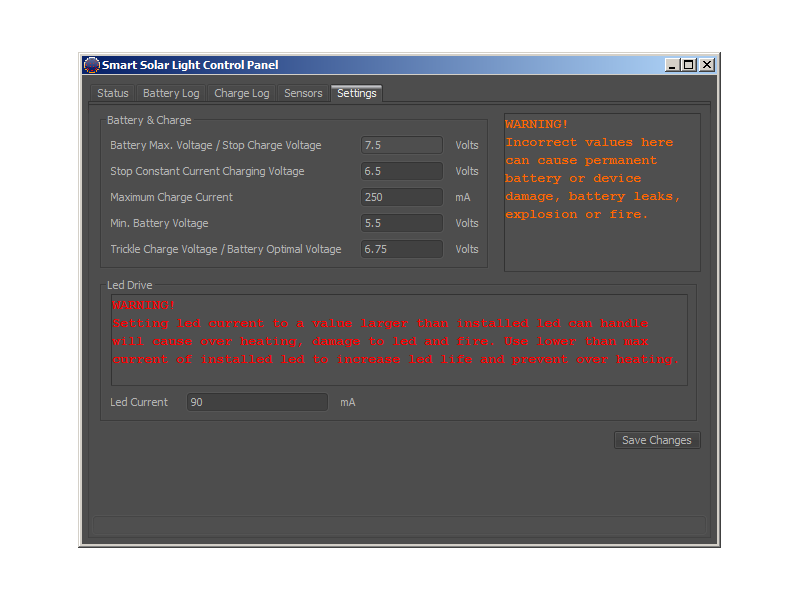This screenshot has height=600, width=800.
Task: Click the 'Min. Battery Voltage' label
Action: pos(159,223)
